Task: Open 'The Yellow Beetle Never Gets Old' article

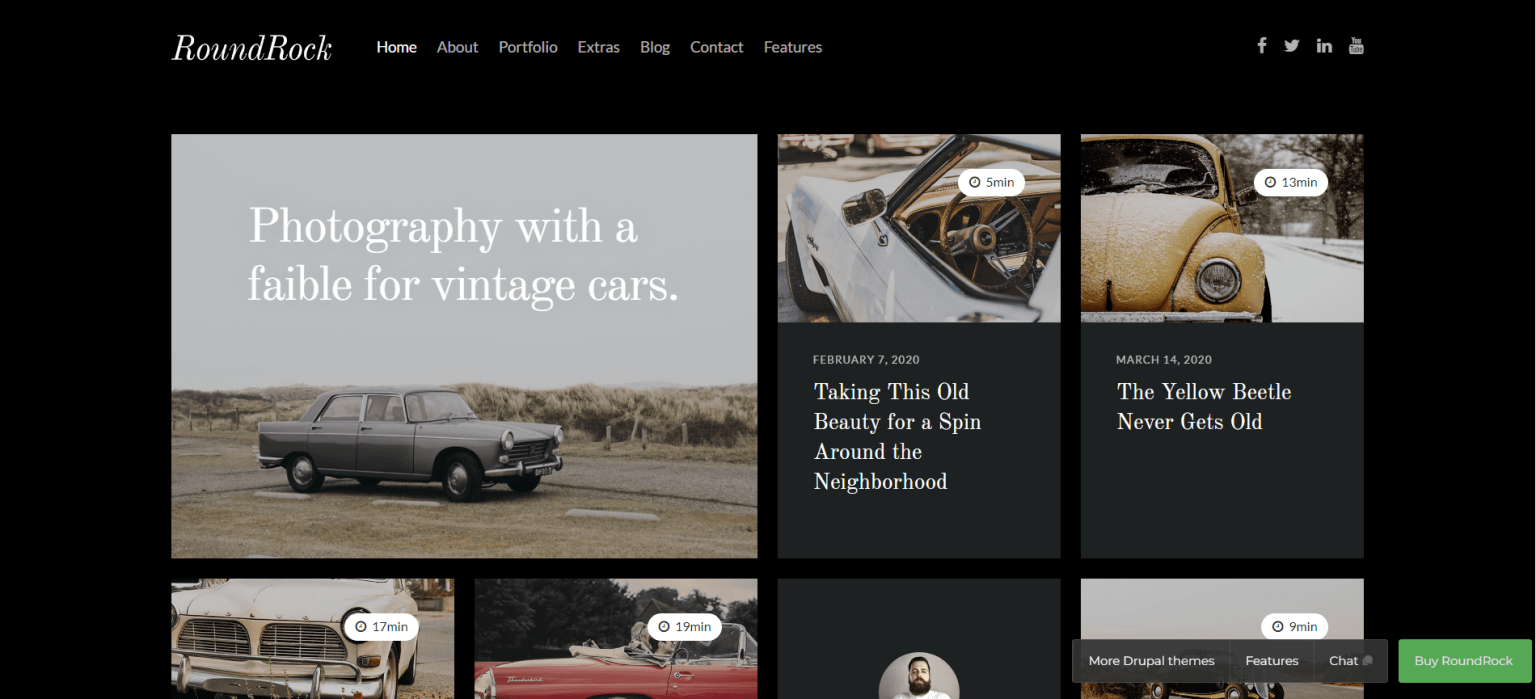Action: click(x=1204, y=406)
